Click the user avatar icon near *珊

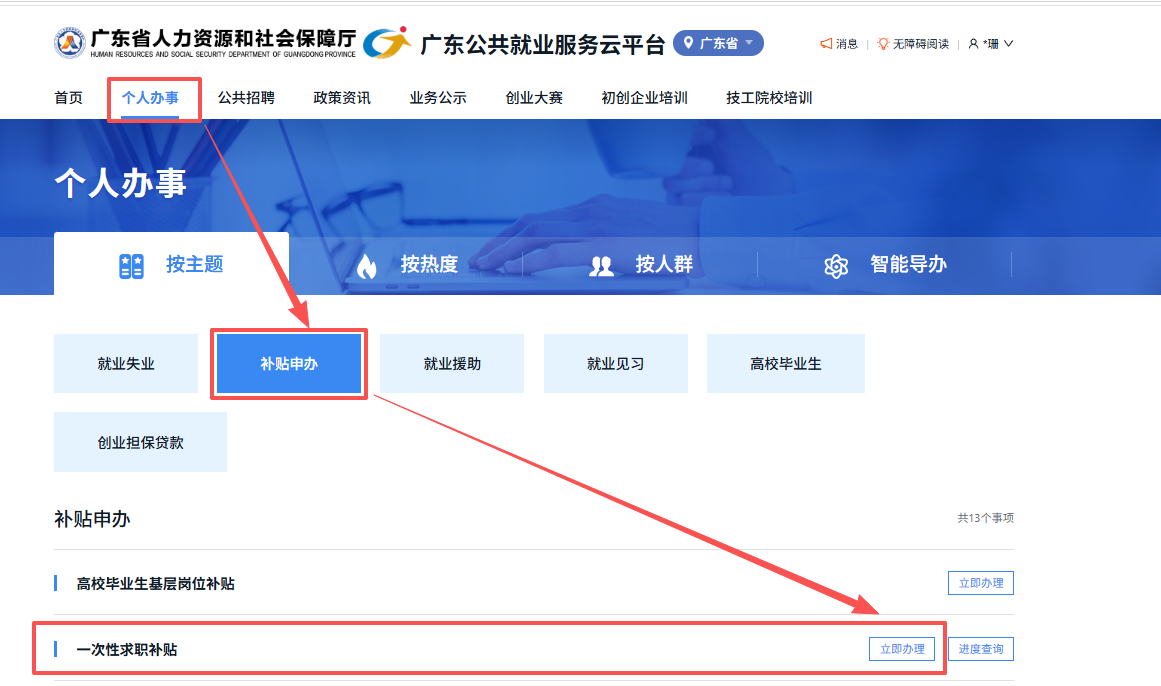974,44
